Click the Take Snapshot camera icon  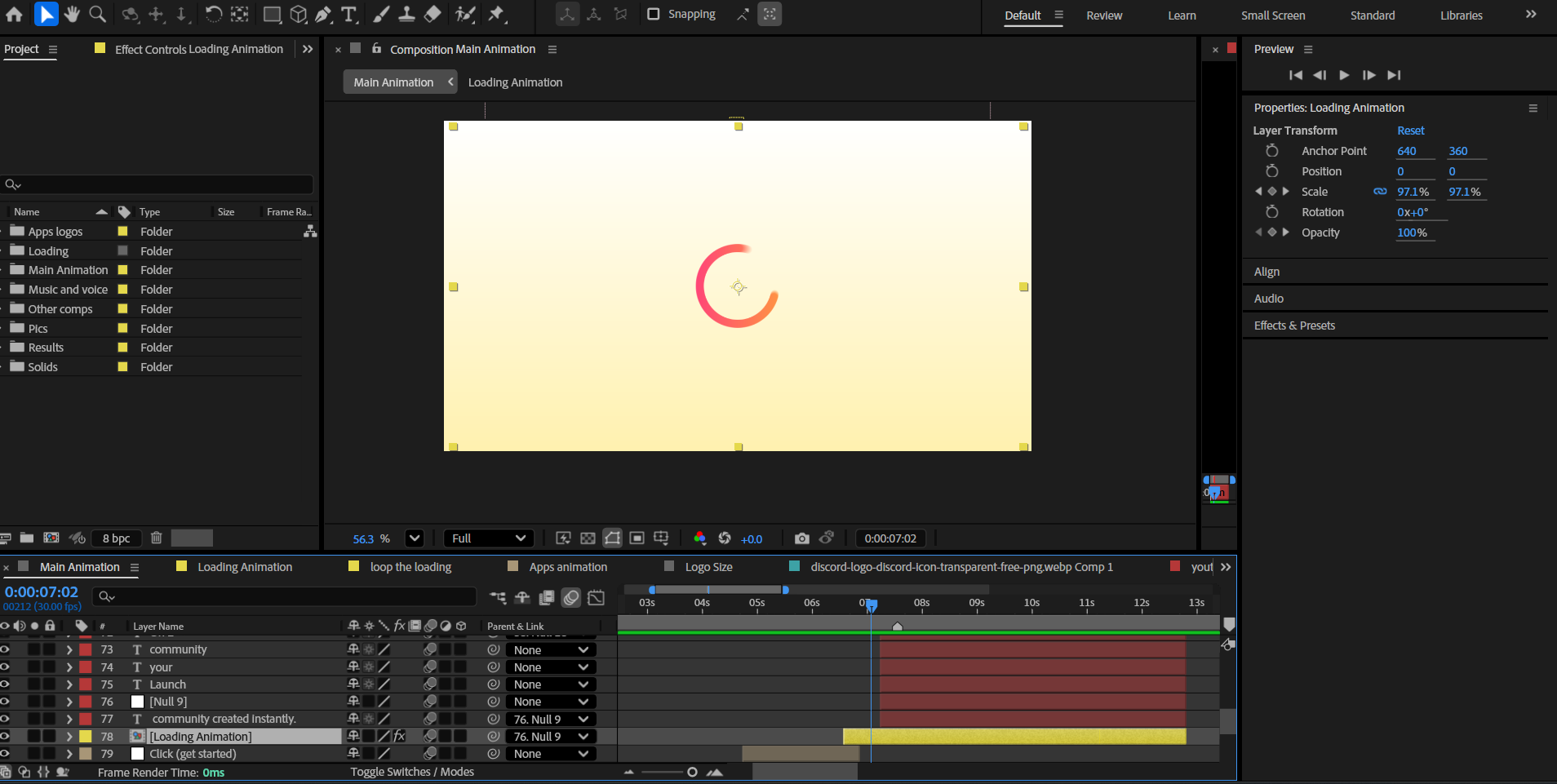coord(801,538)
